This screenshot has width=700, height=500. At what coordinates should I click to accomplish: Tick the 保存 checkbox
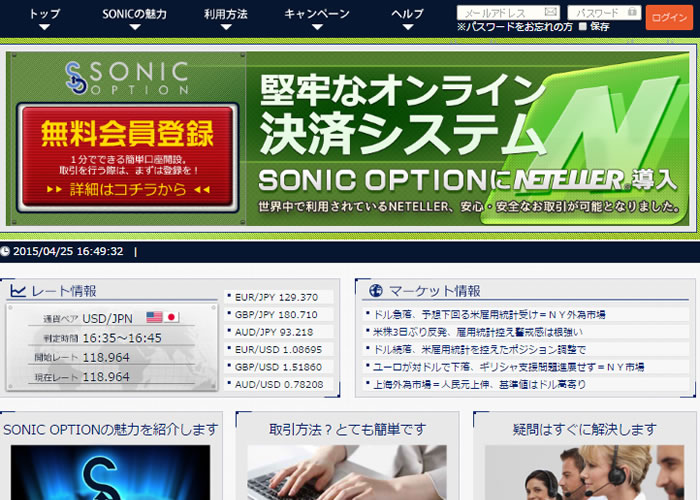(x=583, y=26)
